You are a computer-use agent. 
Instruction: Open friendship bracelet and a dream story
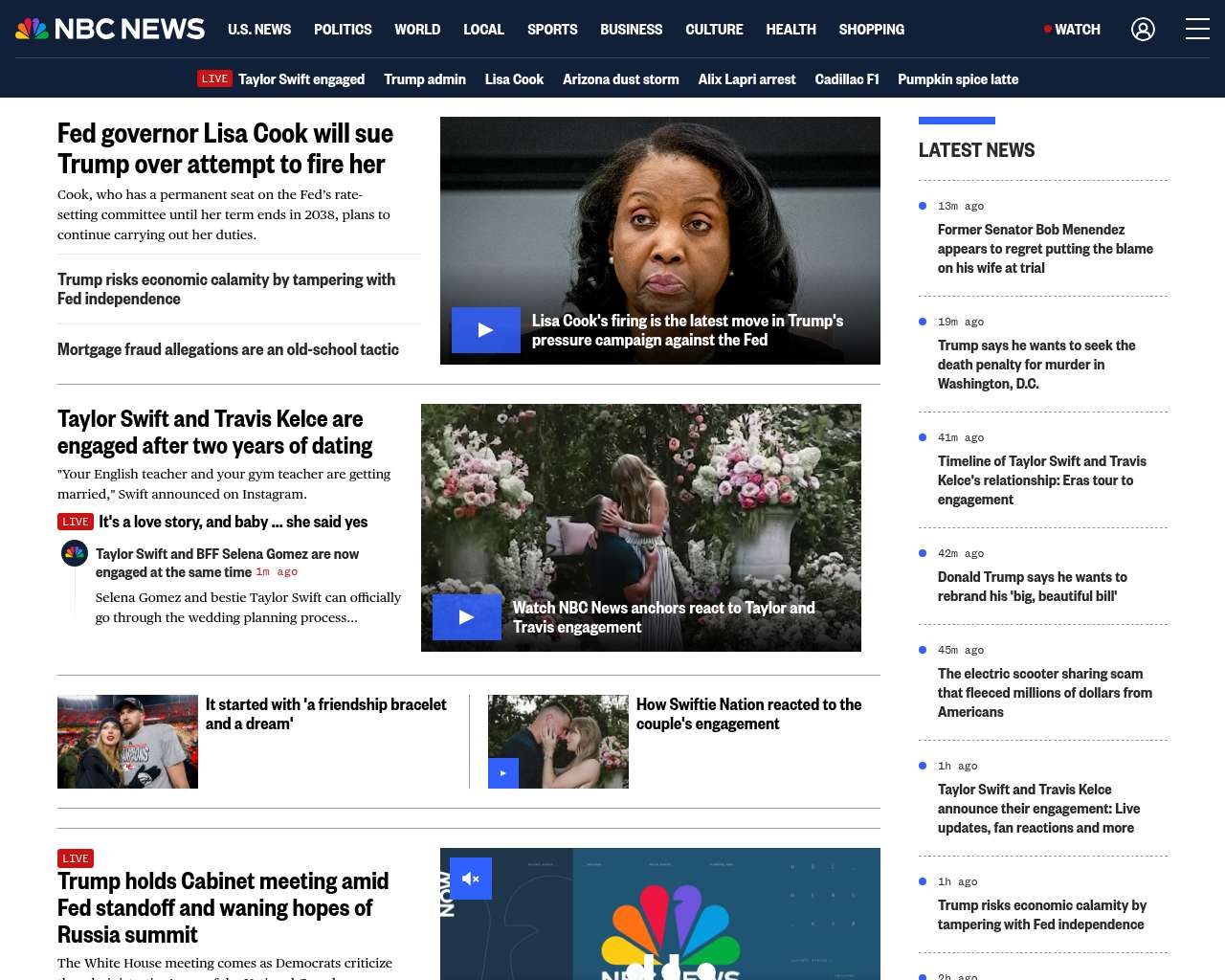point(326,714)
